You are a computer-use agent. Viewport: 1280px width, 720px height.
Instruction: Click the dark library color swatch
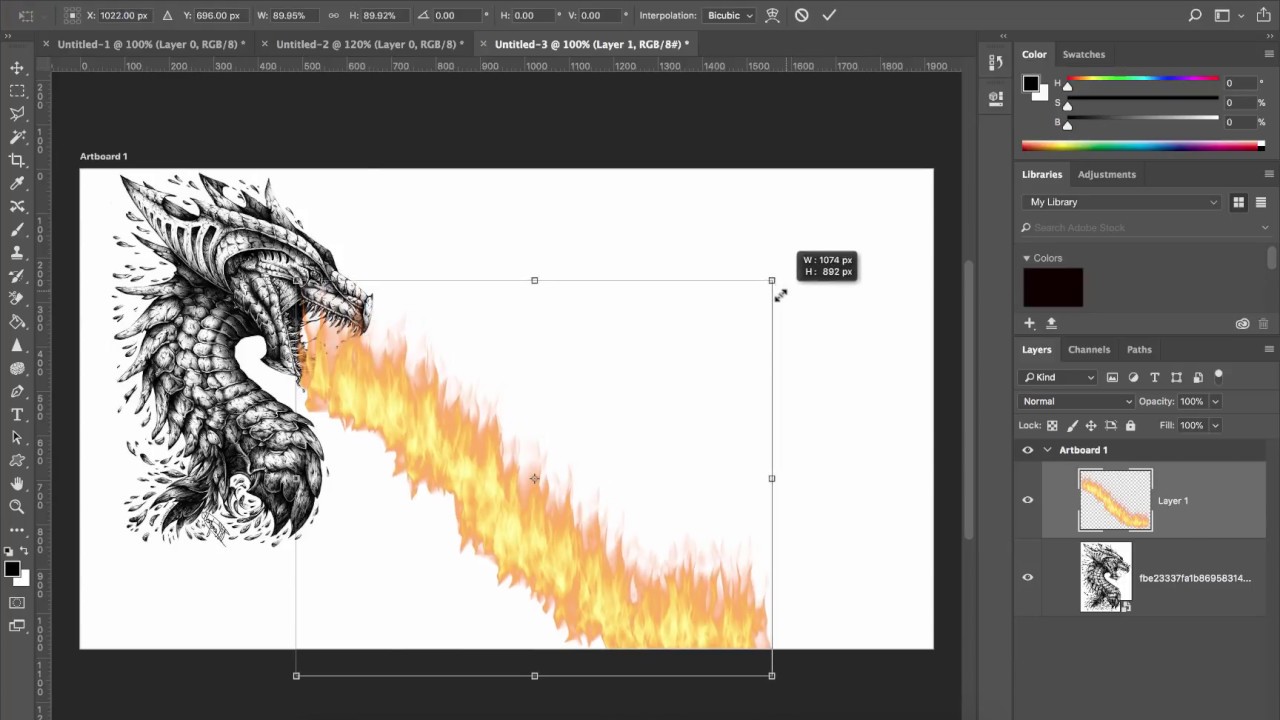pyautogui.click(x=1052, y=288)
